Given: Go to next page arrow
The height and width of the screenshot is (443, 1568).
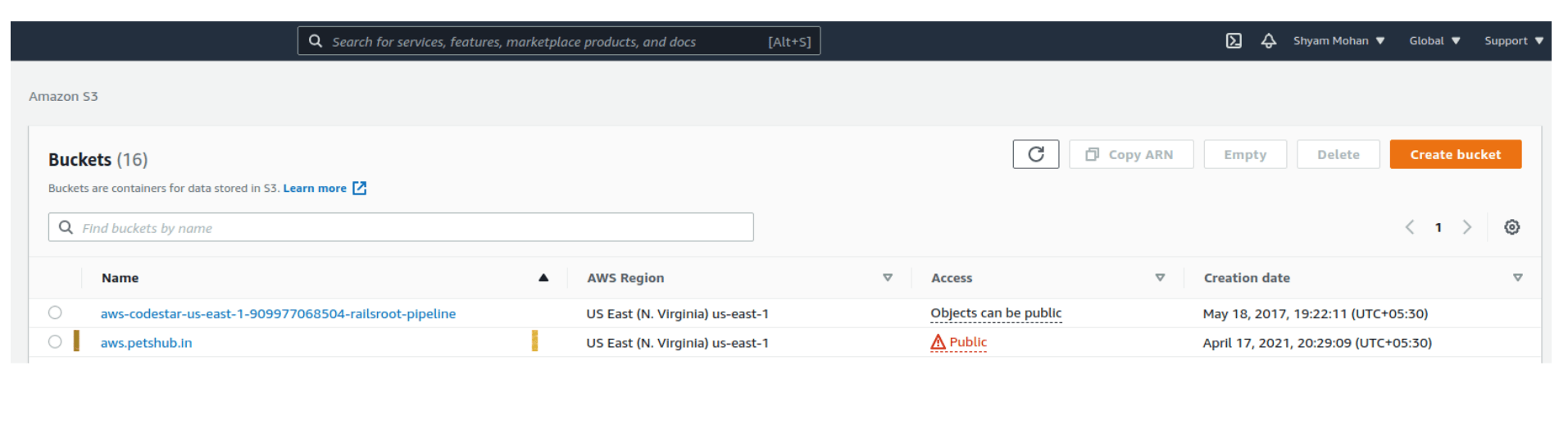Looking at the screenshot, I should (x=1467, y=227).
